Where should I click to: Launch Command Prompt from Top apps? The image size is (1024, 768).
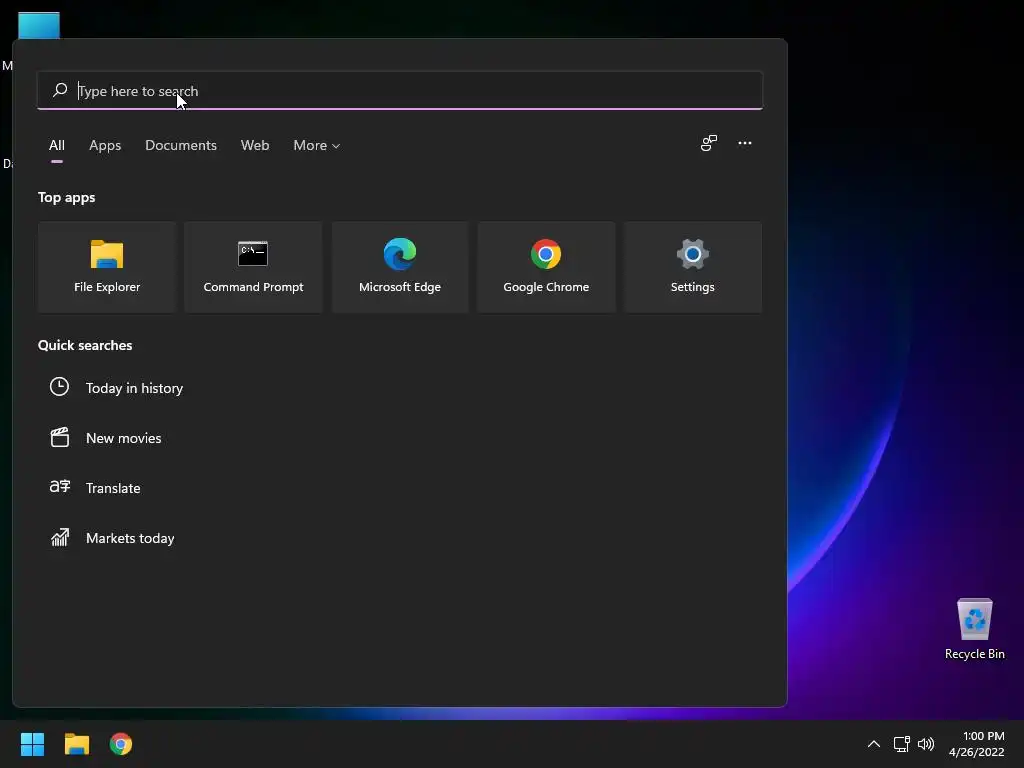pyautogui.click(x=253, y=267)
